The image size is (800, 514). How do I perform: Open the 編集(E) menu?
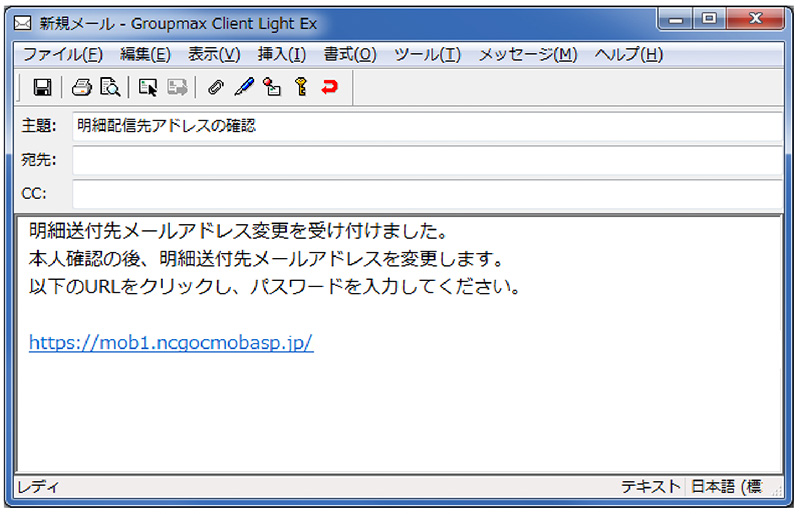tap(145, 54)
